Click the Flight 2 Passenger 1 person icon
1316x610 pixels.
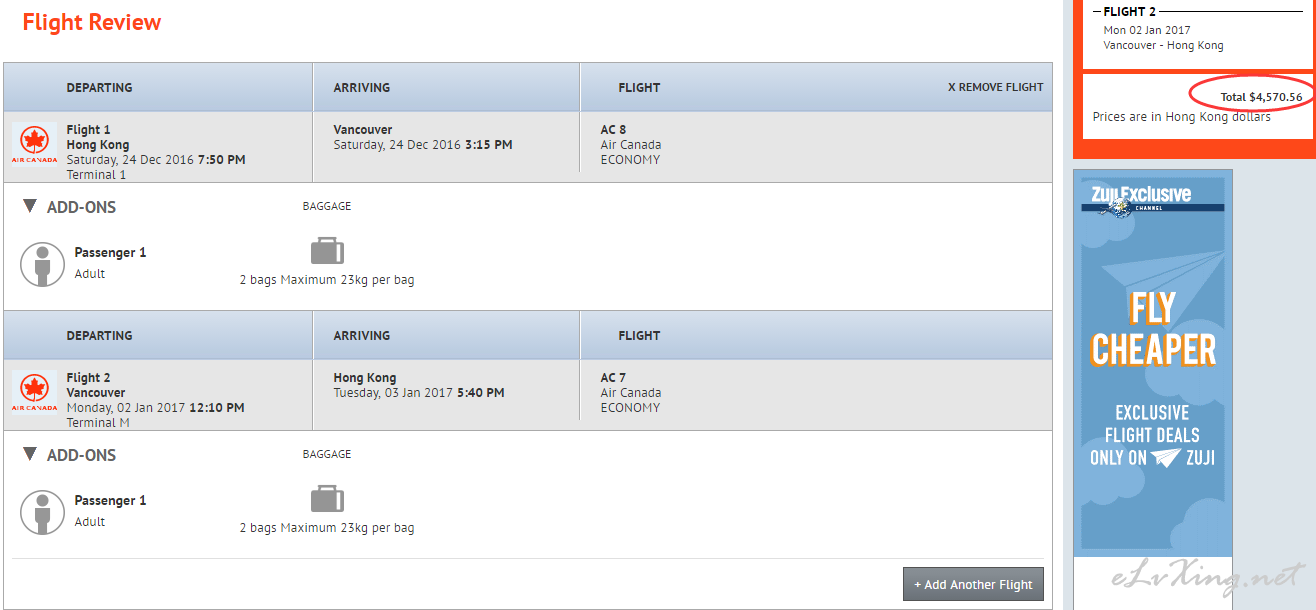pyautogui.click(x=42, y=512)
